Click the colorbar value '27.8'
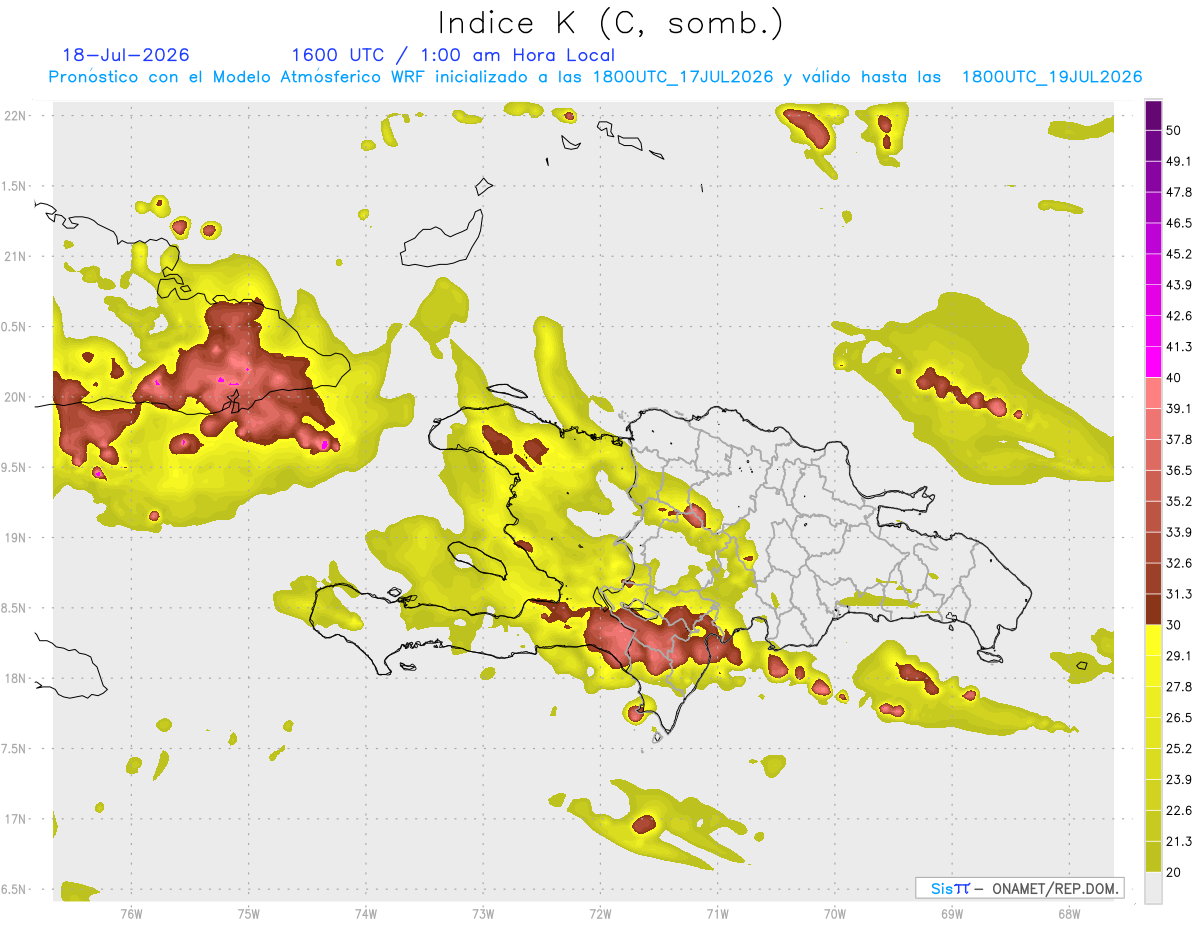 [1180, 687]
